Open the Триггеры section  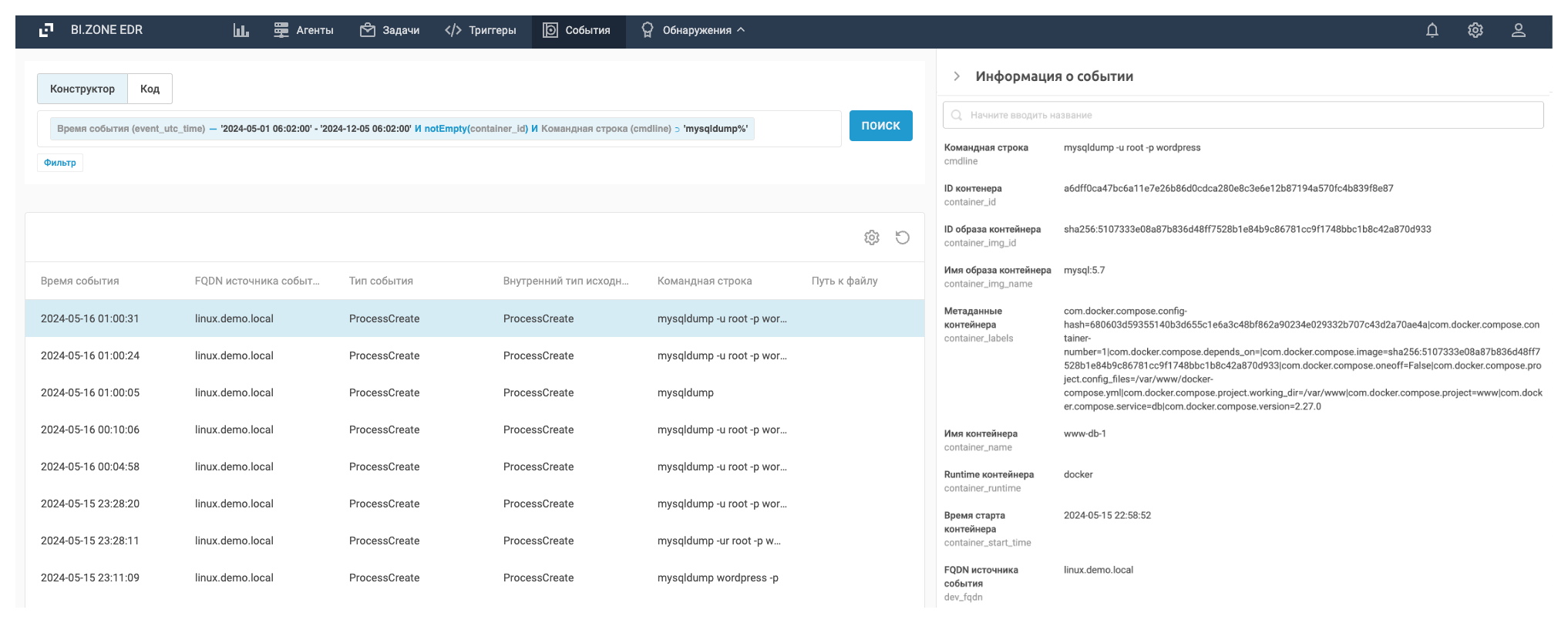[x=480, y=30]
